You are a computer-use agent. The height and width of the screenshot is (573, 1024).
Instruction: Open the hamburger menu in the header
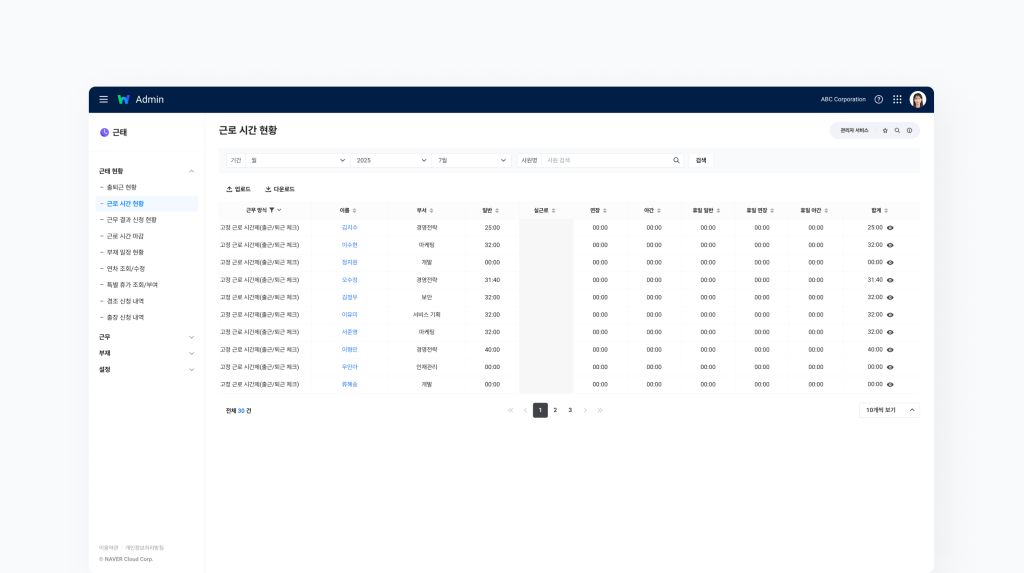pyautogui.click(x=103, y=99)
